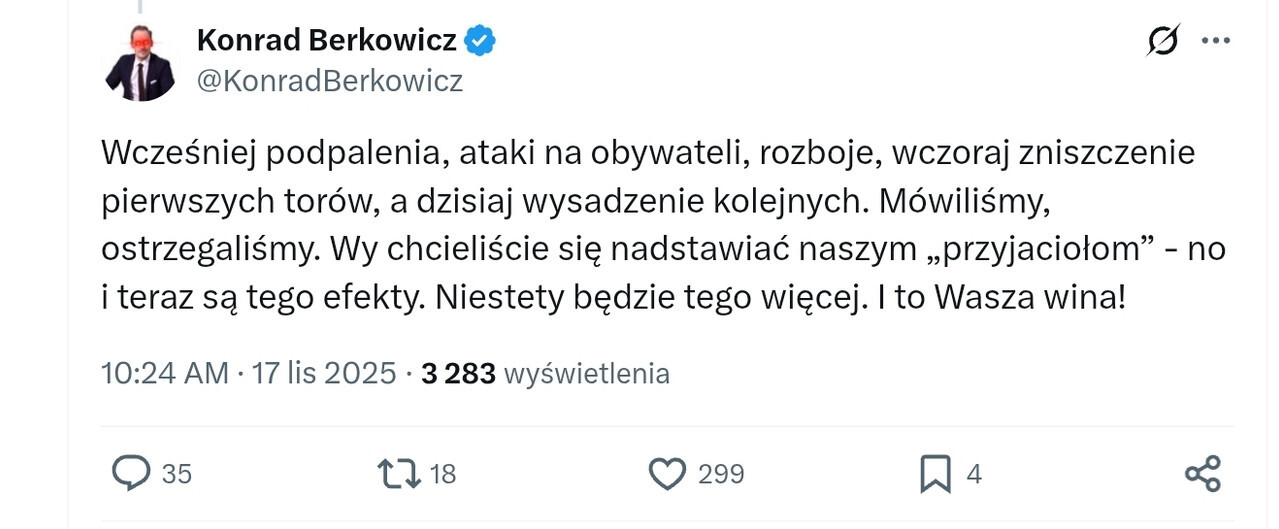This screenshot has width=1279, height=529.
Task: Click the like count 299
Action: (x=720, y=474)
